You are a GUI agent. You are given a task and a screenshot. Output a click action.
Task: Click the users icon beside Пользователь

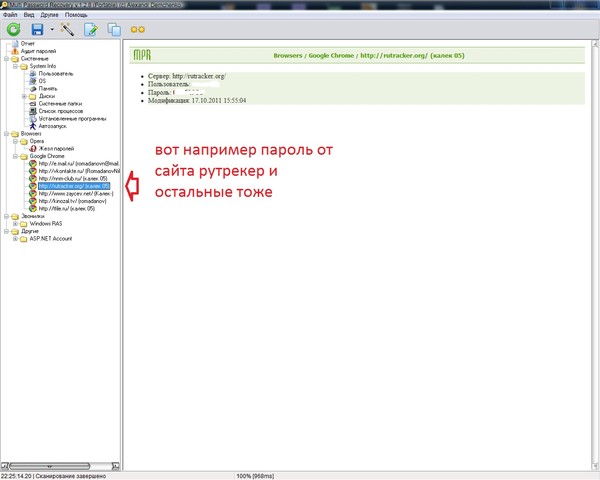pyautogui.click(x=33, y=73)
